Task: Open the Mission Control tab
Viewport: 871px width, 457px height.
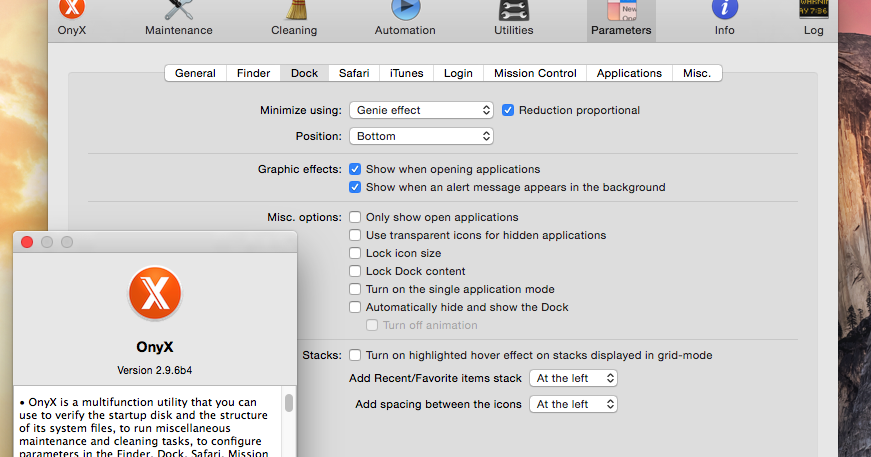Action: click(x=535, y=73)
